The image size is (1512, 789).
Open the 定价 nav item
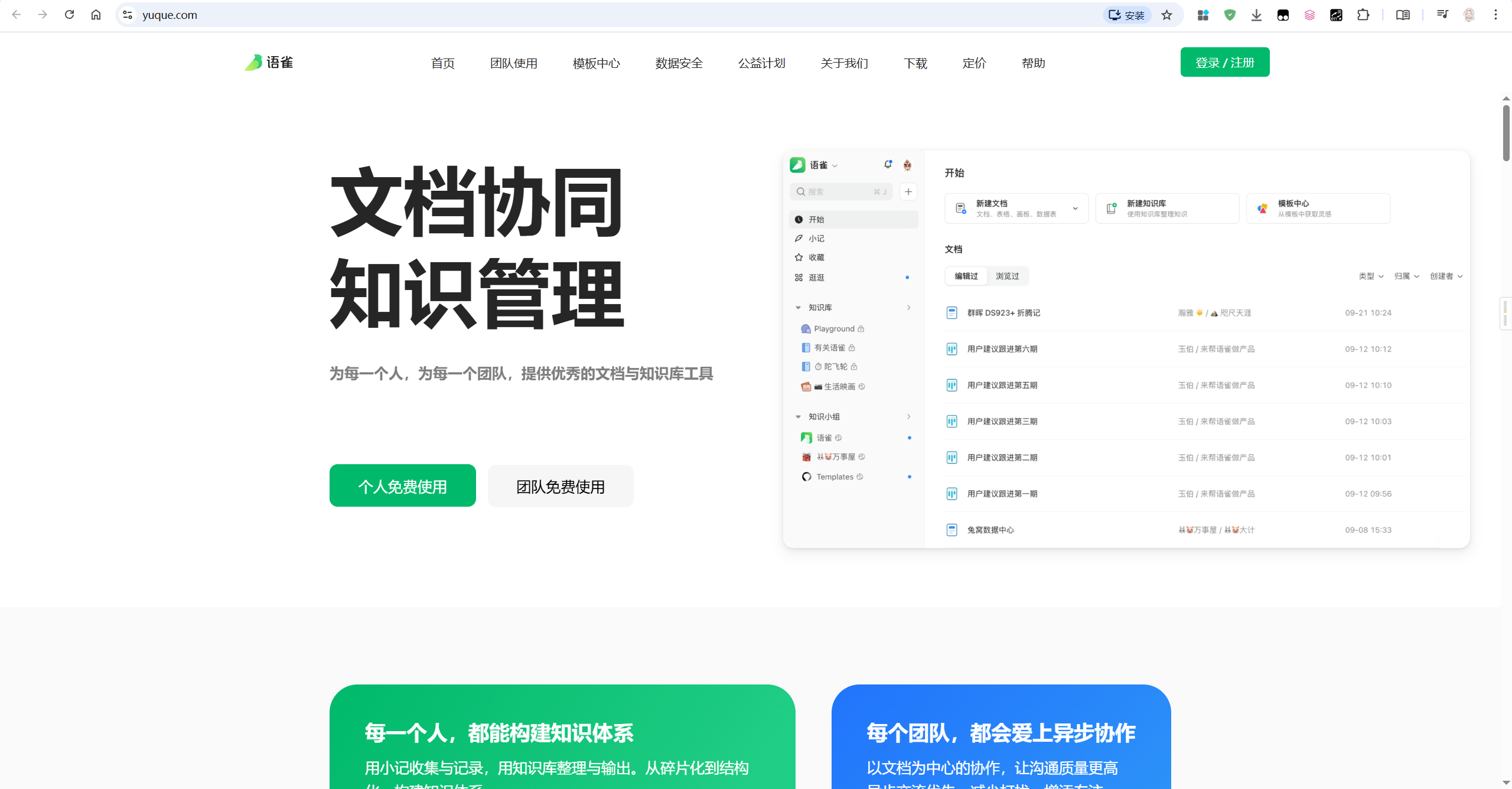click(x=974, y=63)
